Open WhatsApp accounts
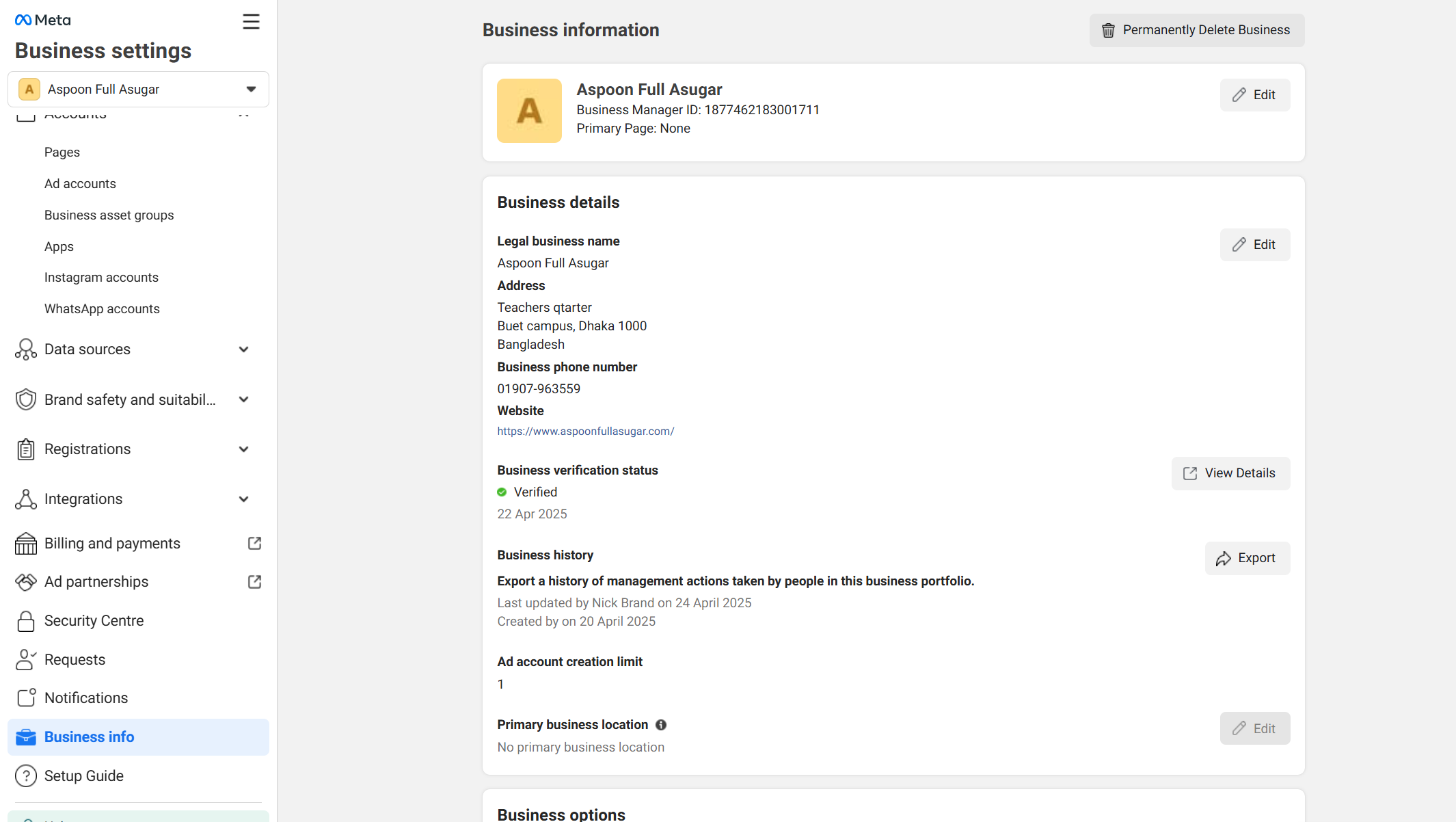1456x822 pixels. pyautogui.click(x=102, y=309)
